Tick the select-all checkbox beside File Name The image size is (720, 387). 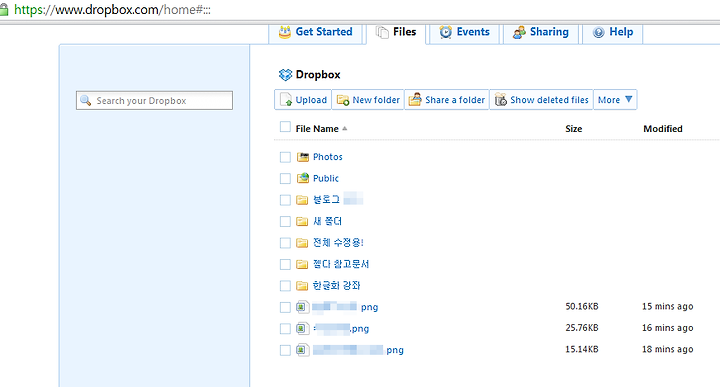pos(285,127)
